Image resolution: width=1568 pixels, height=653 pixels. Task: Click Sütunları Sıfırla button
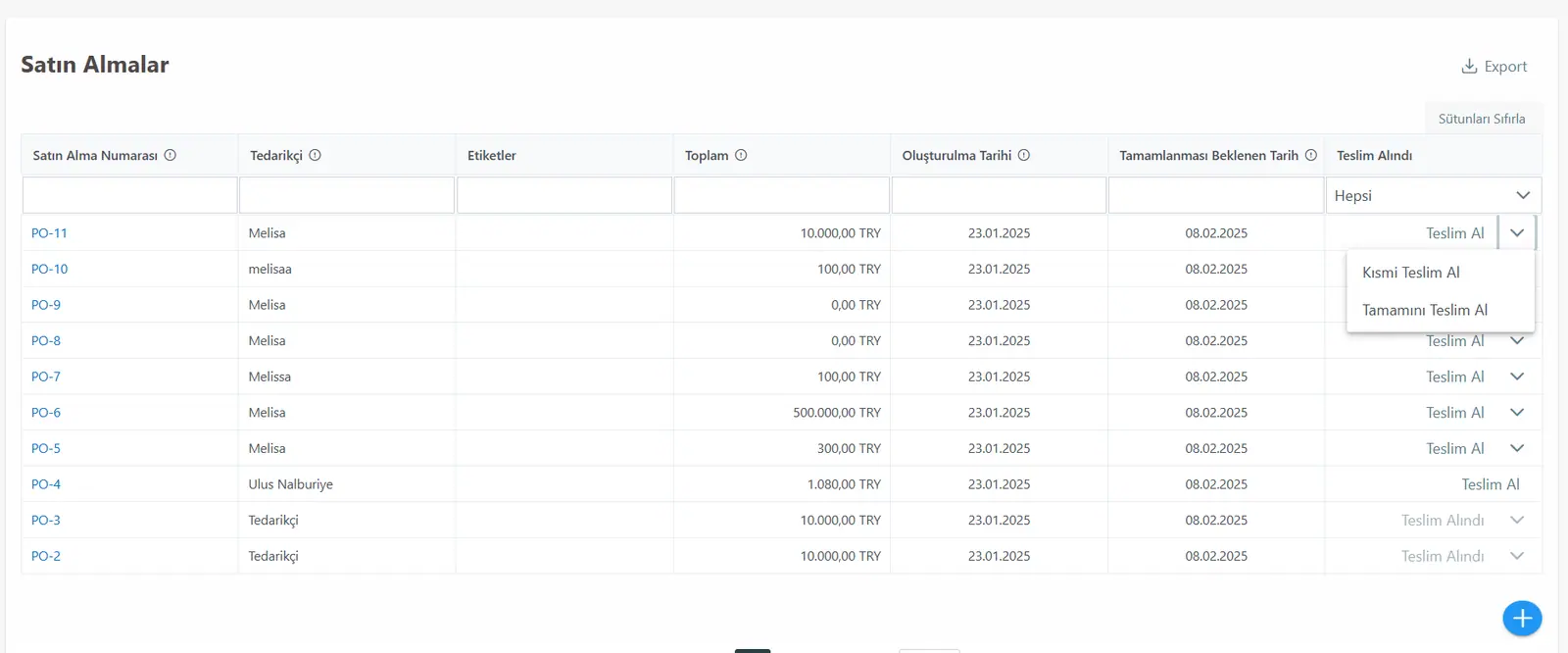1482,119
